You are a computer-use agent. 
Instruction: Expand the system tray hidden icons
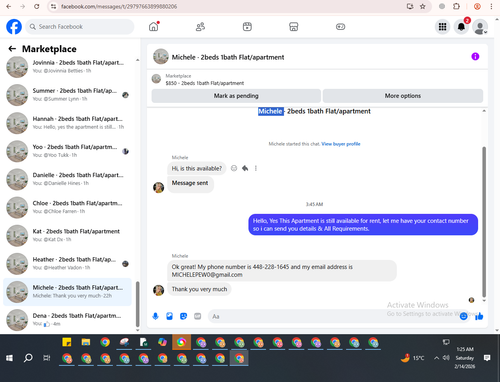point(436,358)
